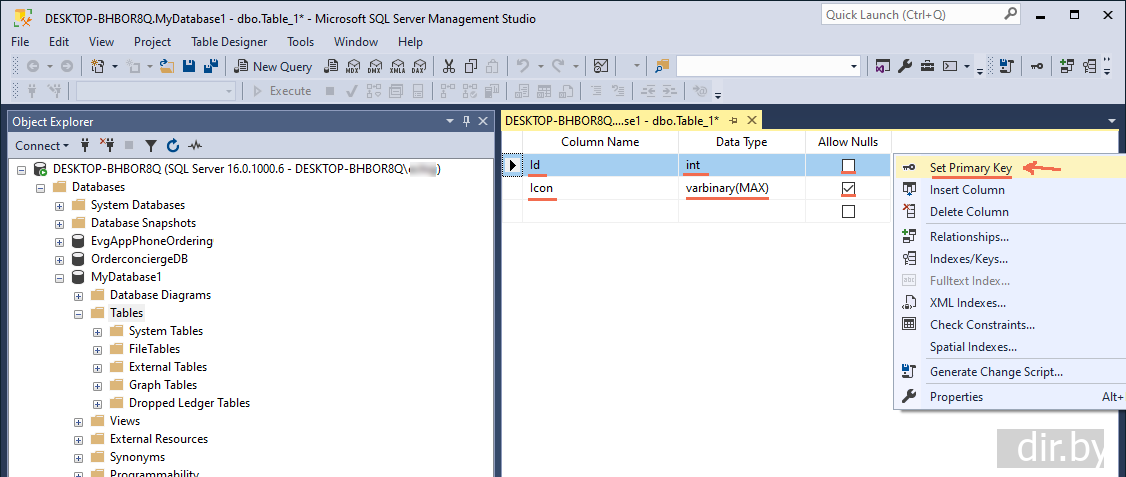Click the Relationships toolbar icon
1126x477 pixels.
pyautogui.click(x=1067, y=66)
